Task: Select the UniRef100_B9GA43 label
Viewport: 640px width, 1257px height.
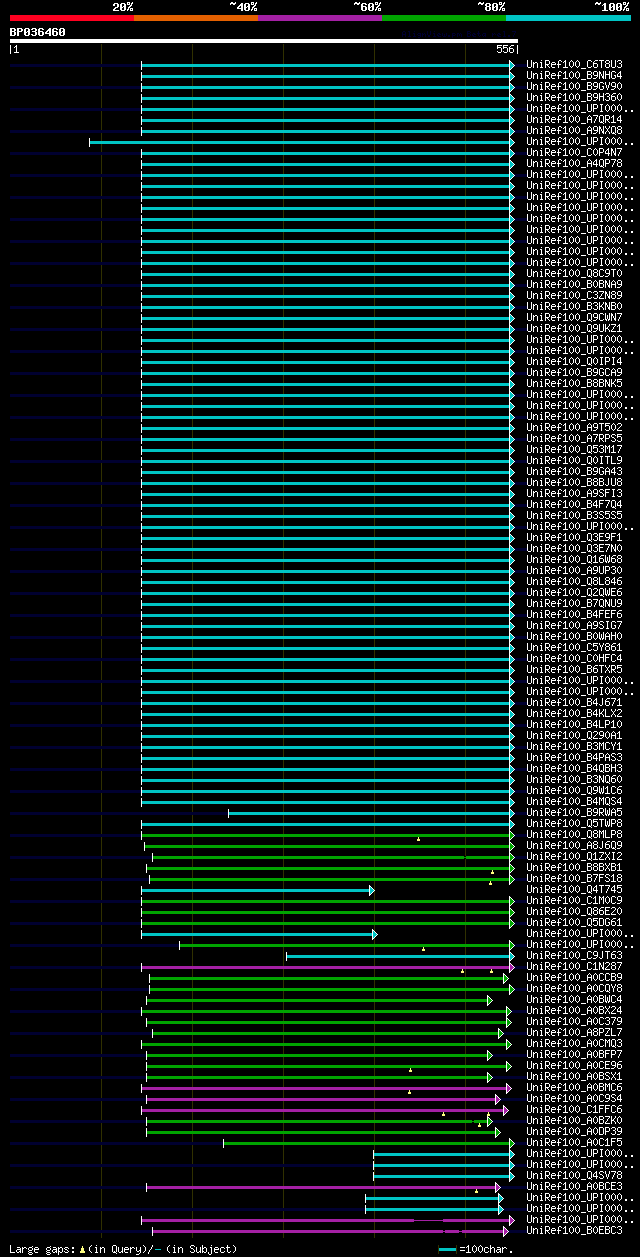Action: pyautogui.click(x=574, y=471)
